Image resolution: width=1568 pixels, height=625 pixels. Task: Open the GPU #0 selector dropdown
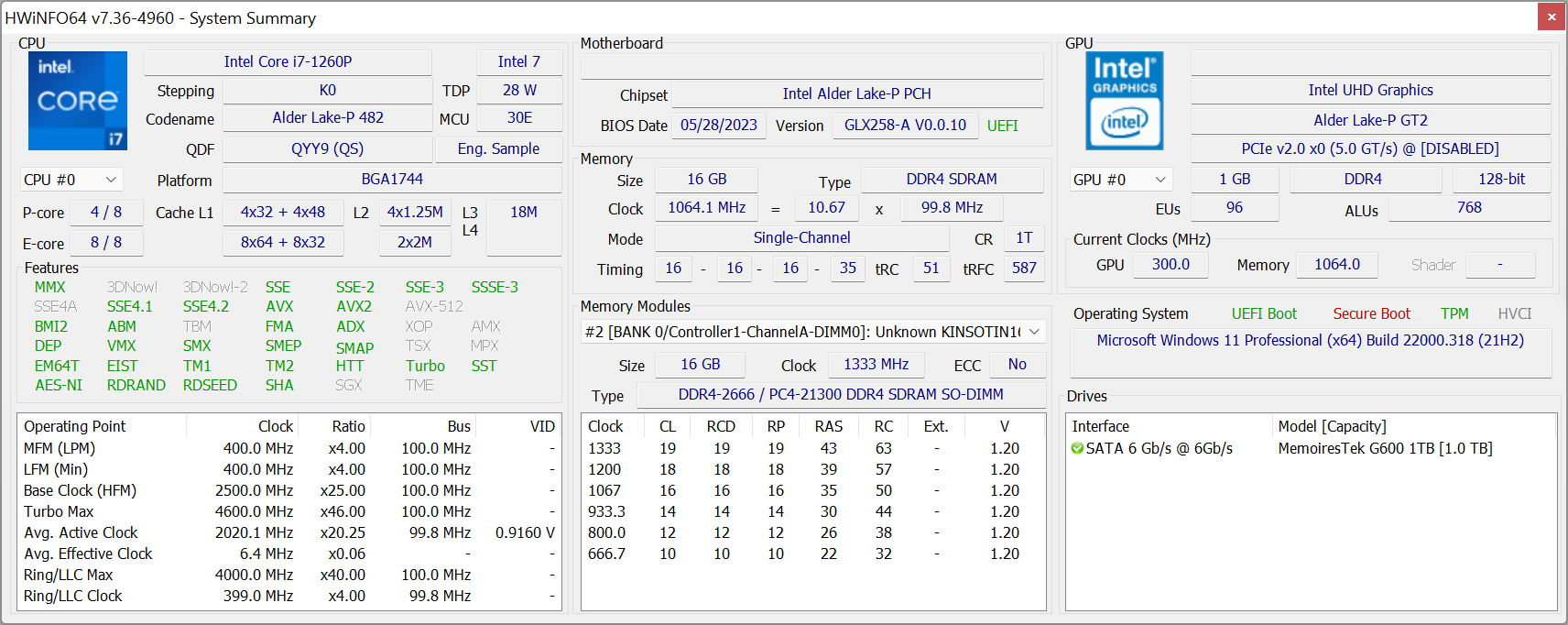pos(1121,180)
